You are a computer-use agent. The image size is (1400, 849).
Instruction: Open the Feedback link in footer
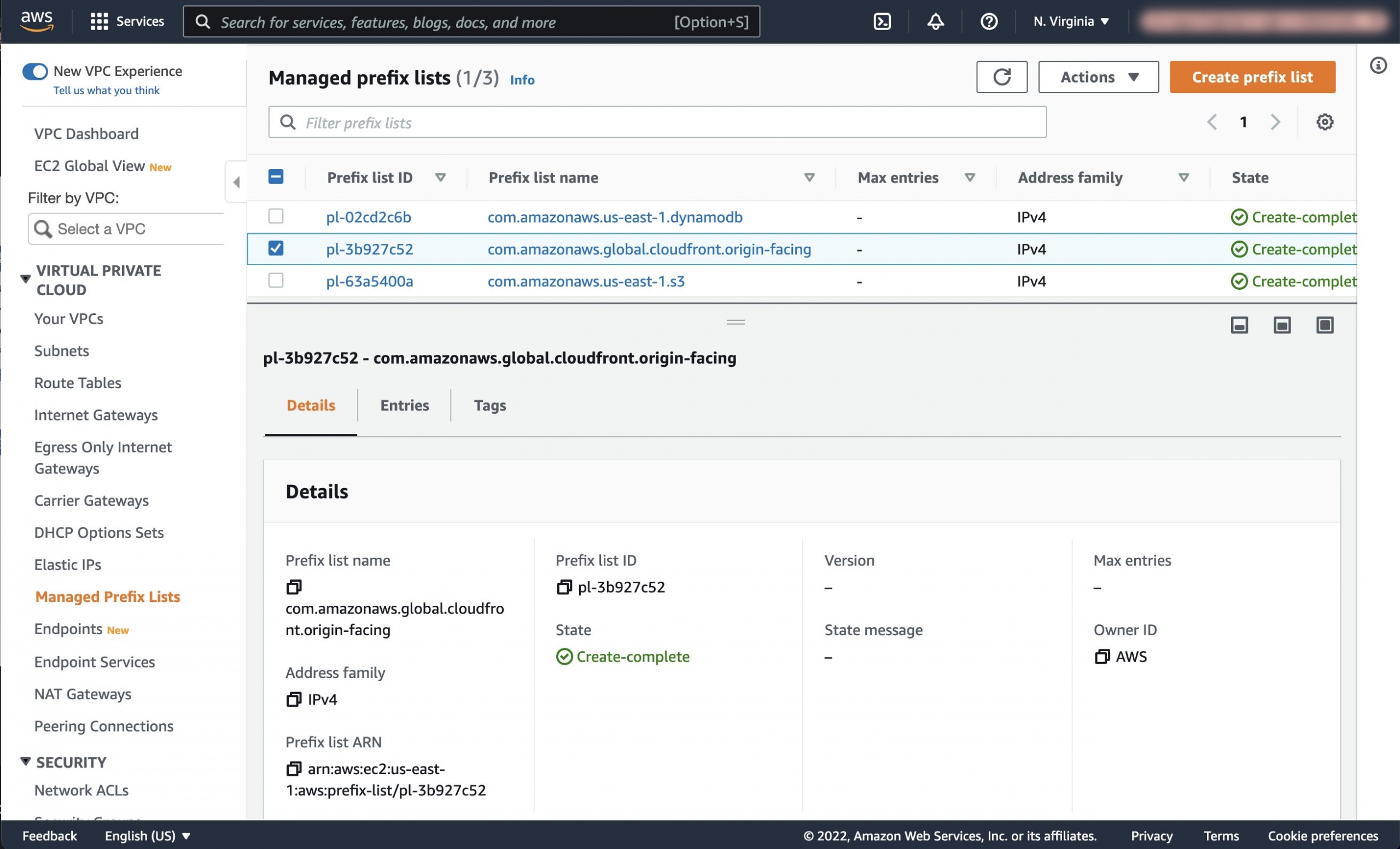click(x=49, y=836)
